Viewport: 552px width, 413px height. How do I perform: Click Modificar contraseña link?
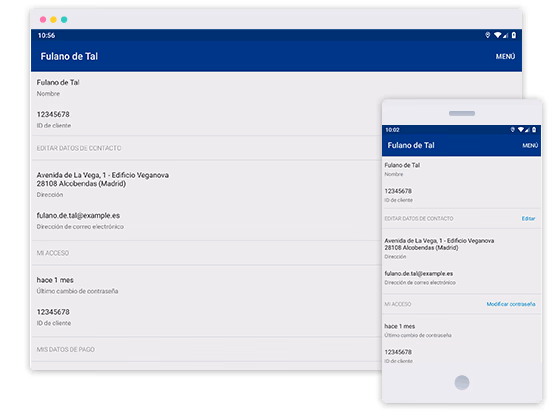511,304
